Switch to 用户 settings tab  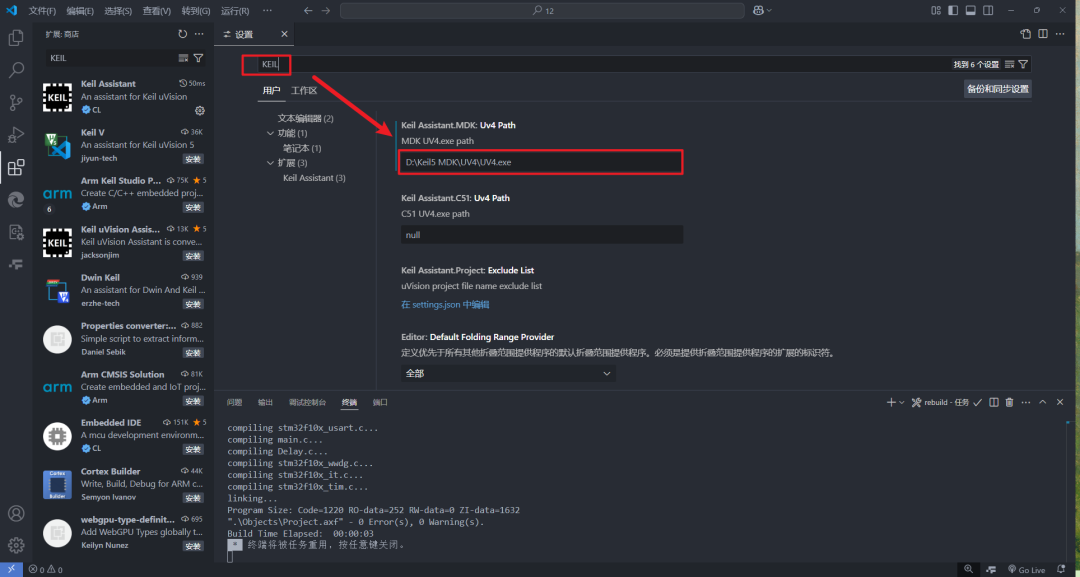(x=271, y=91)
